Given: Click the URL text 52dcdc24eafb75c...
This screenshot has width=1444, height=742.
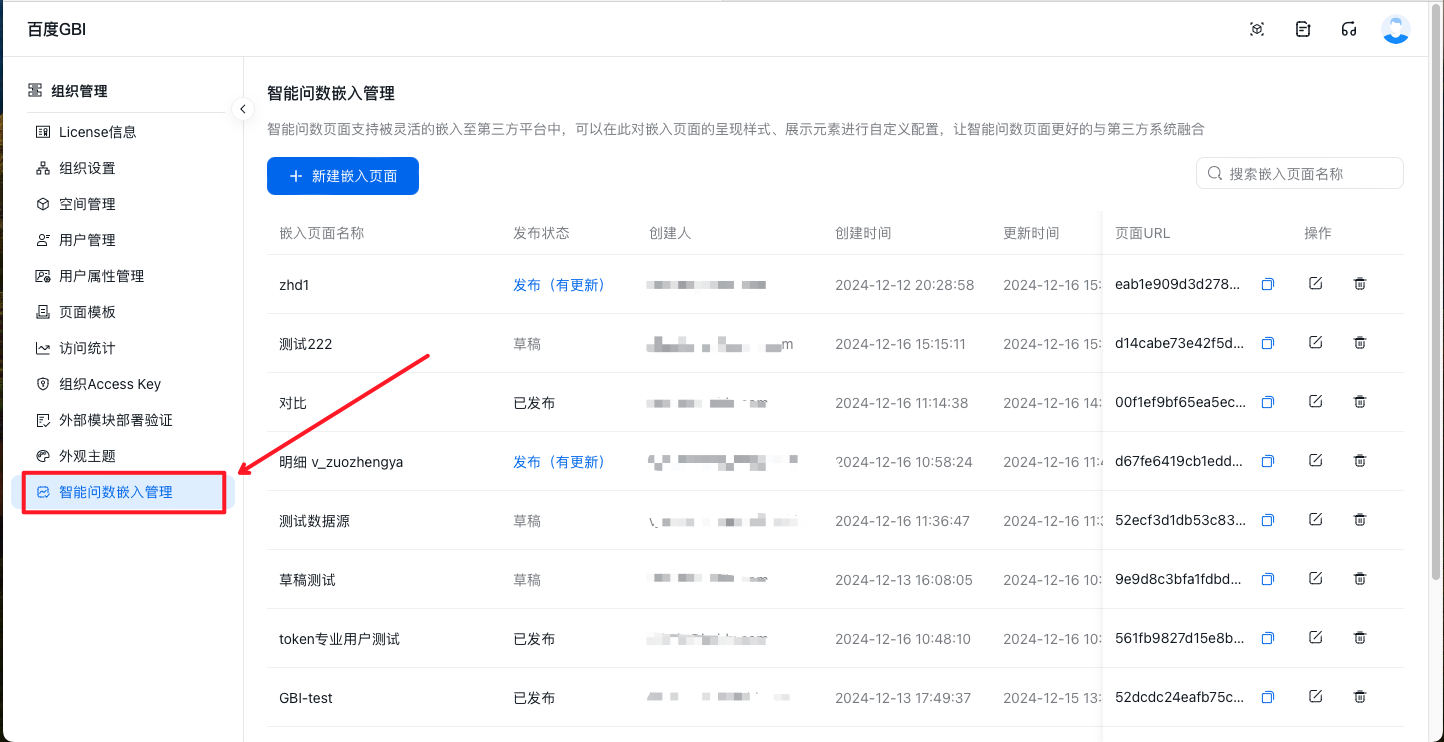Looking at the screenshot, I should tap(1180, 698).
